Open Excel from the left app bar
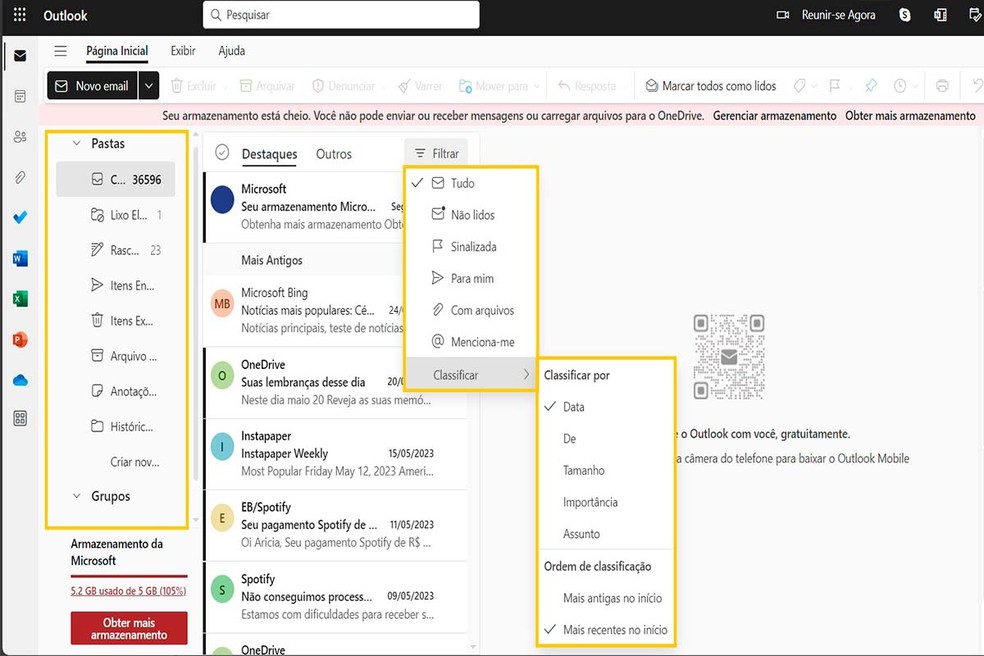The width and height of the screenshot is (984, 656). (x=20, y=298)
